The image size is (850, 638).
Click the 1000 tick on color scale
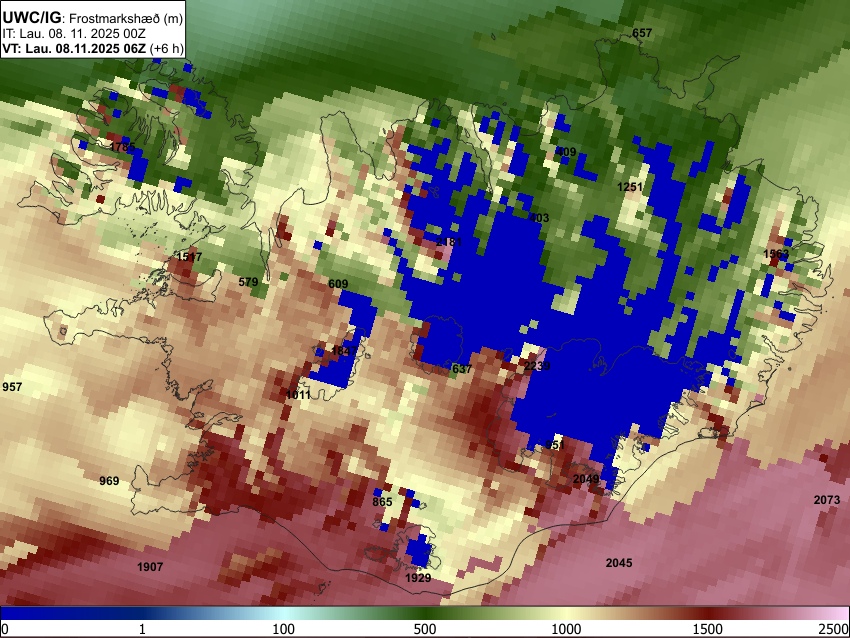(566, 629)
